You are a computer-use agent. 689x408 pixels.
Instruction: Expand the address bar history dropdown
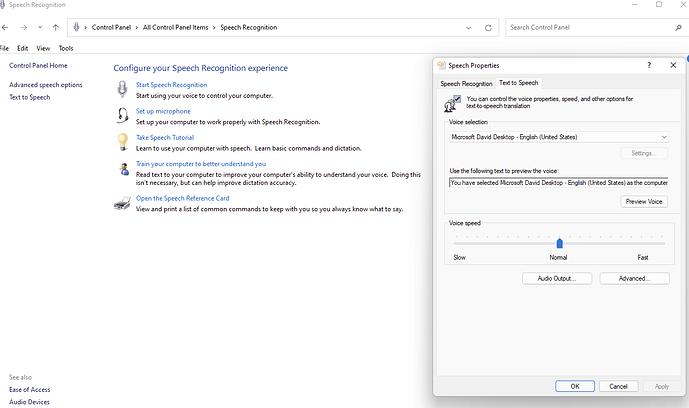point(468,28)
